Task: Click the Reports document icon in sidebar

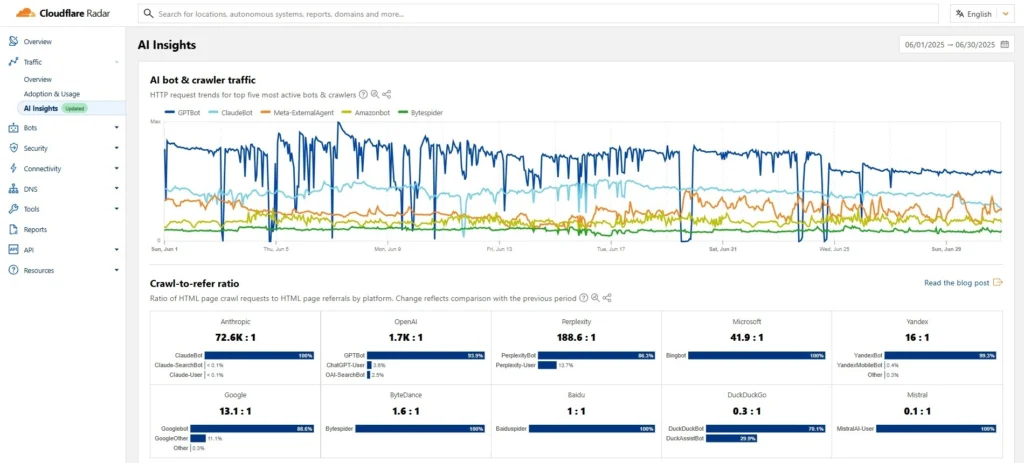Action: coord(12,229)
